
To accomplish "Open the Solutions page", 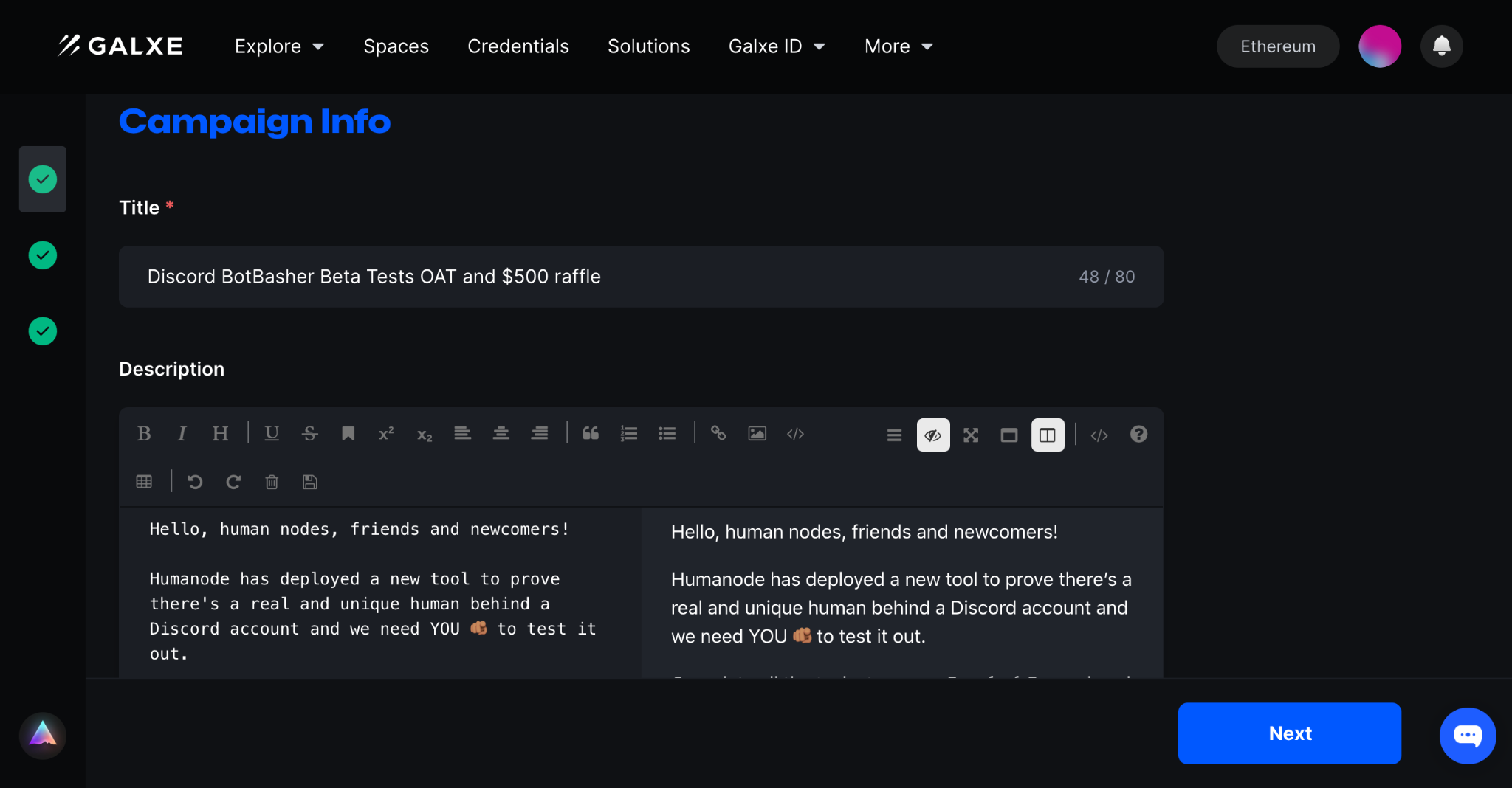I will pos(649,46).
